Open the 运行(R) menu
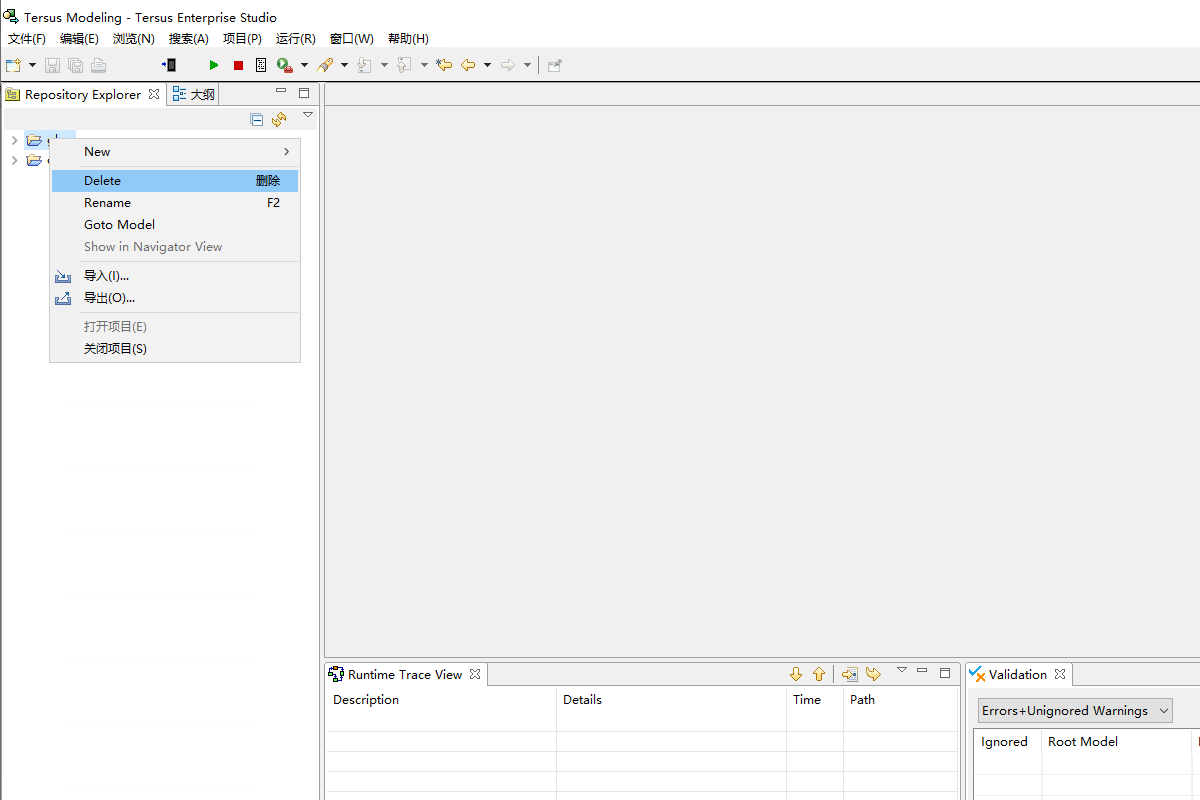 click(x=295, y=38)
